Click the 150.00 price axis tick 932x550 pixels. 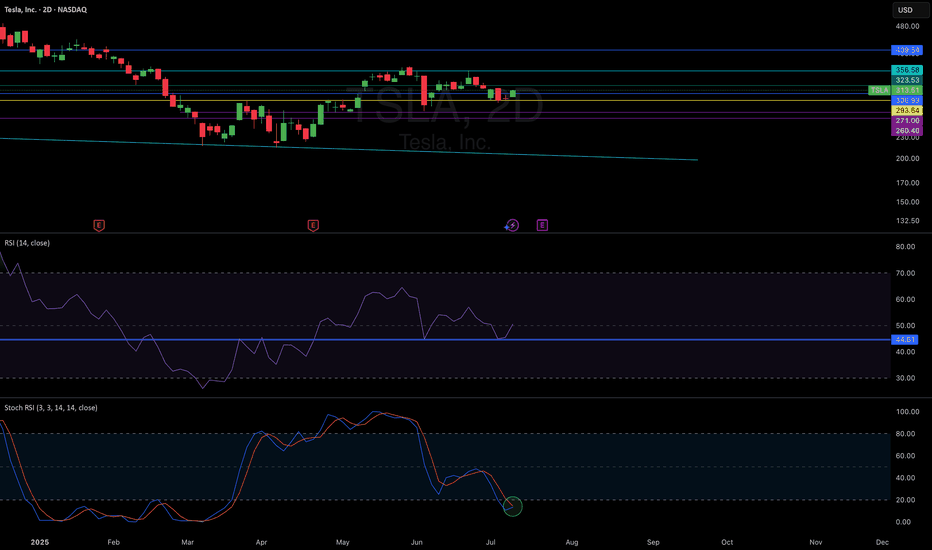pos(908,202)
